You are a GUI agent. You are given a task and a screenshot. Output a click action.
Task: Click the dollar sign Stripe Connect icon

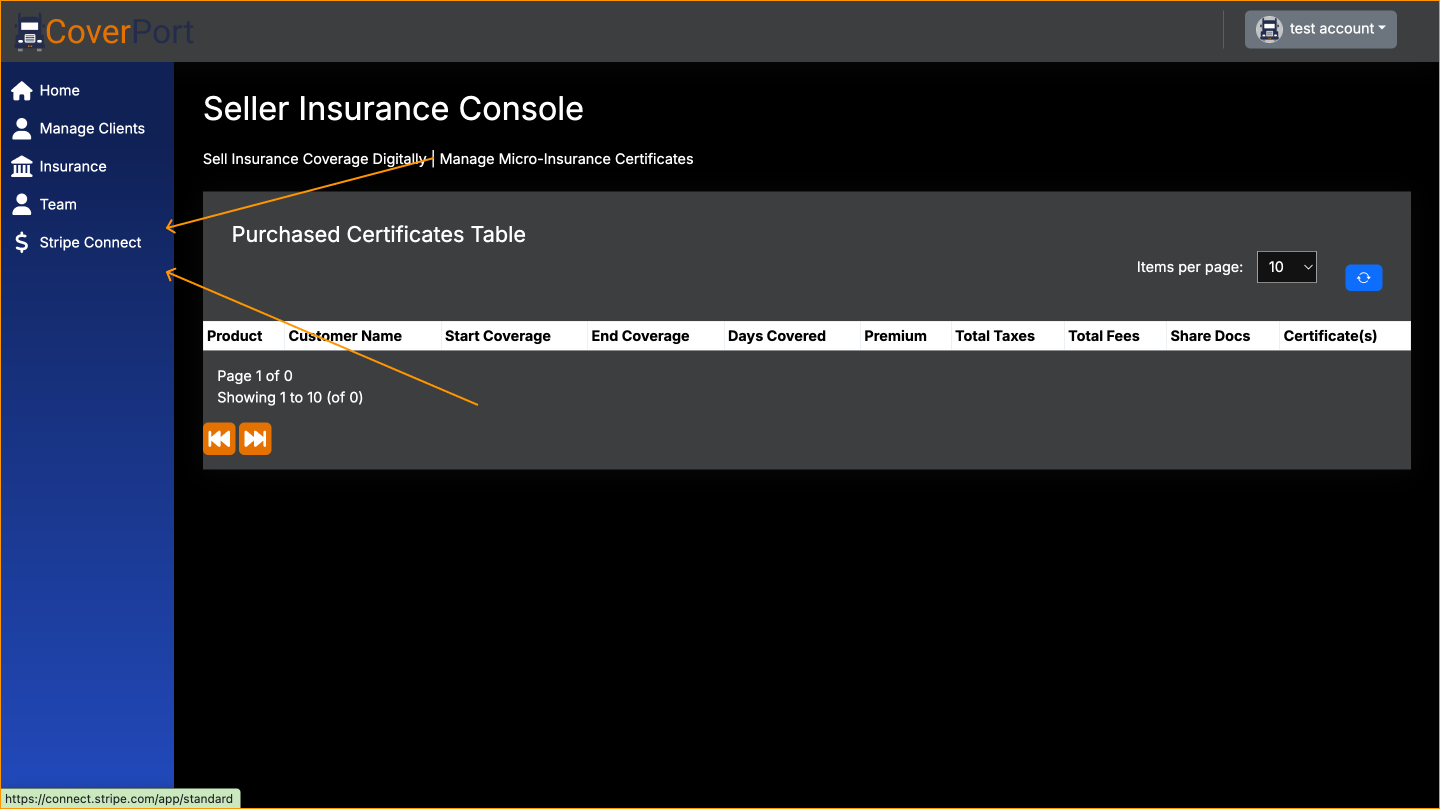[x=21, y=242]
